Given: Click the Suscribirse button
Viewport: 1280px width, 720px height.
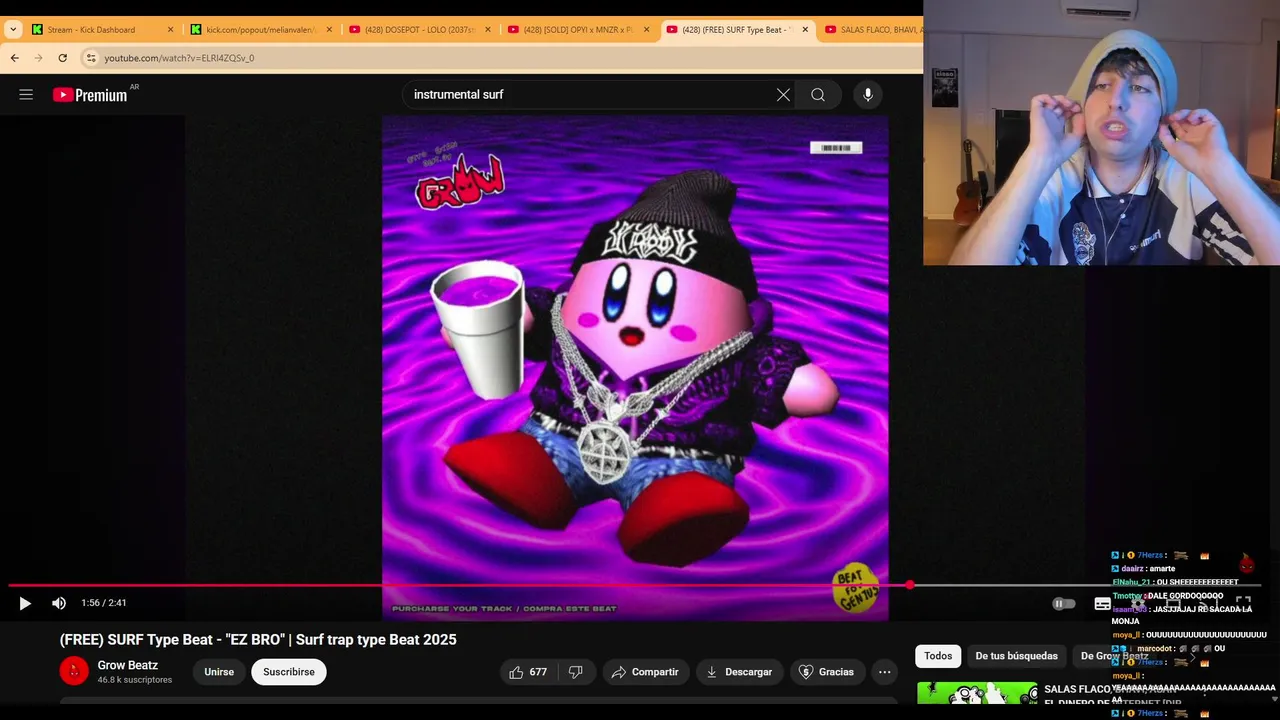Looking at the screenshot, I should point(289,672).
